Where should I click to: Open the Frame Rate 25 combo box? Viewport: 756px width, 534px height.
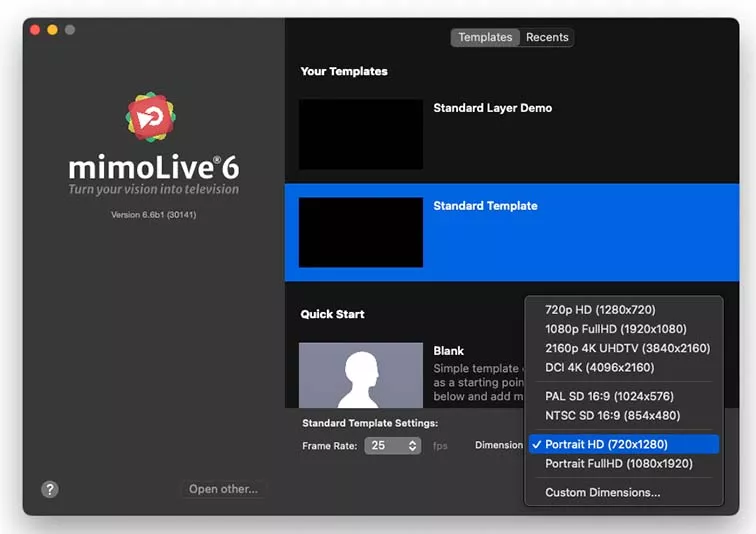(393, 445)
